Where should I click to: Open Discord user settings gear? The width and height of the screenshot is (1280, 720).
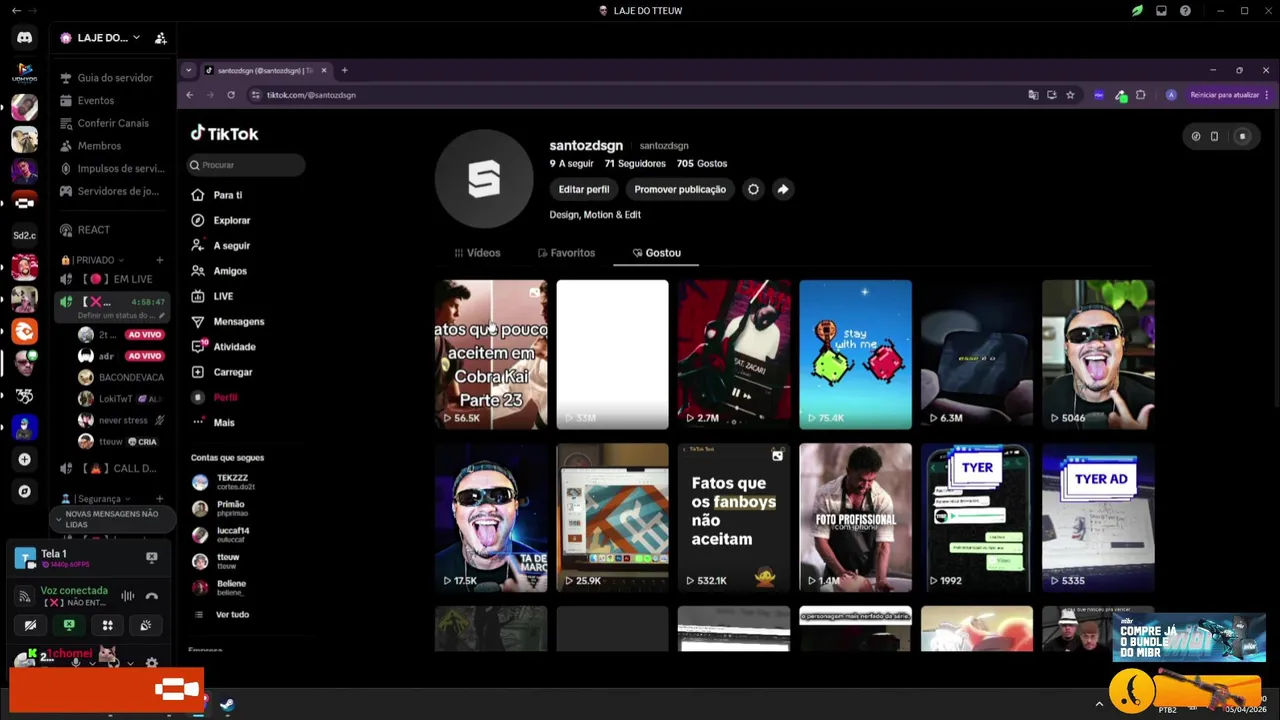[x=152, y=662]
